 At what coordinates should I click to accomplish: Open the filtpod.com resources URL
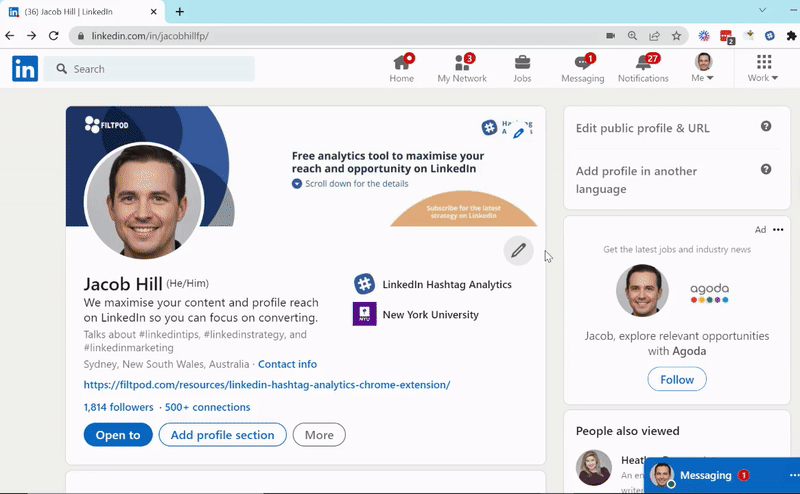tap(267, 385)
